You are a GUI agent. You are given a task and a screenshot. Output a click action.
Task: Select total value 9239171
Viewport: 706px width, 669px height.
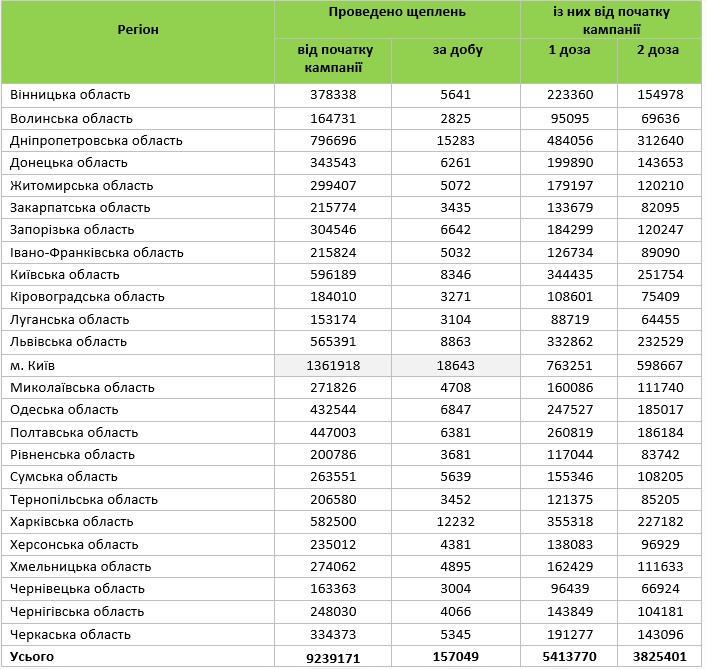tap(333, 659)
